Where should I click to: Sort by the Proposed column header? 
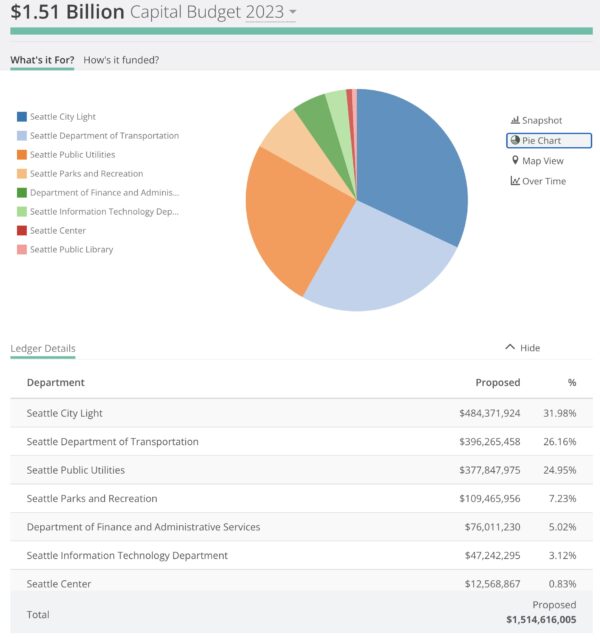497,382
